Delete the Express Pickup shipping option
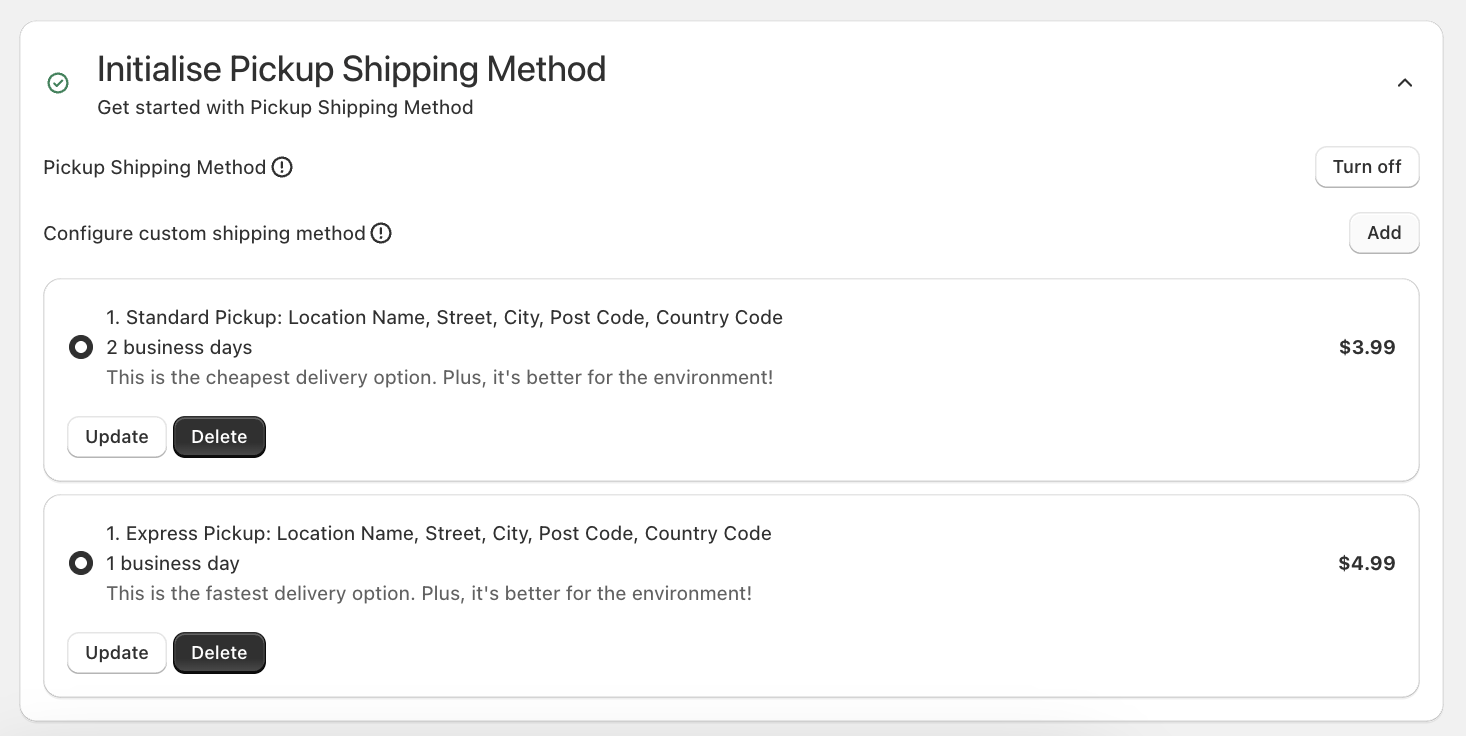This screenshot has height=736, width=1466. 219,653
